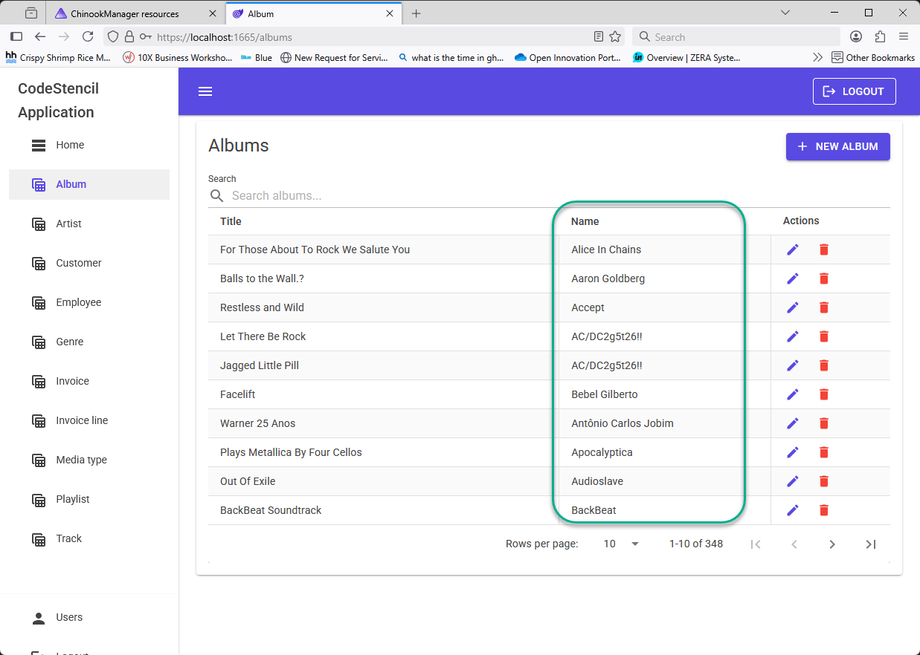The width and height of the screenshot is (920, 655).
Task: Open the rows per page dropdown
Action: [x=621, y=544]
